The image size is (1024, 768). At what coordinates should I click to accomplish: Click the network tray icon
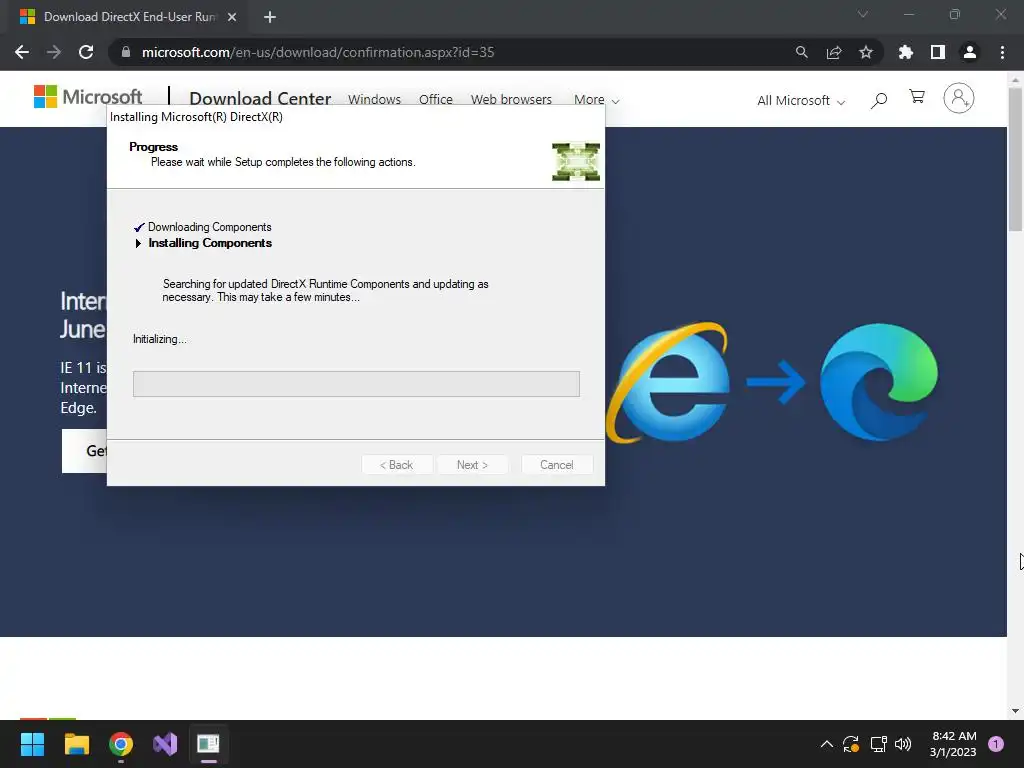[878, 744]
